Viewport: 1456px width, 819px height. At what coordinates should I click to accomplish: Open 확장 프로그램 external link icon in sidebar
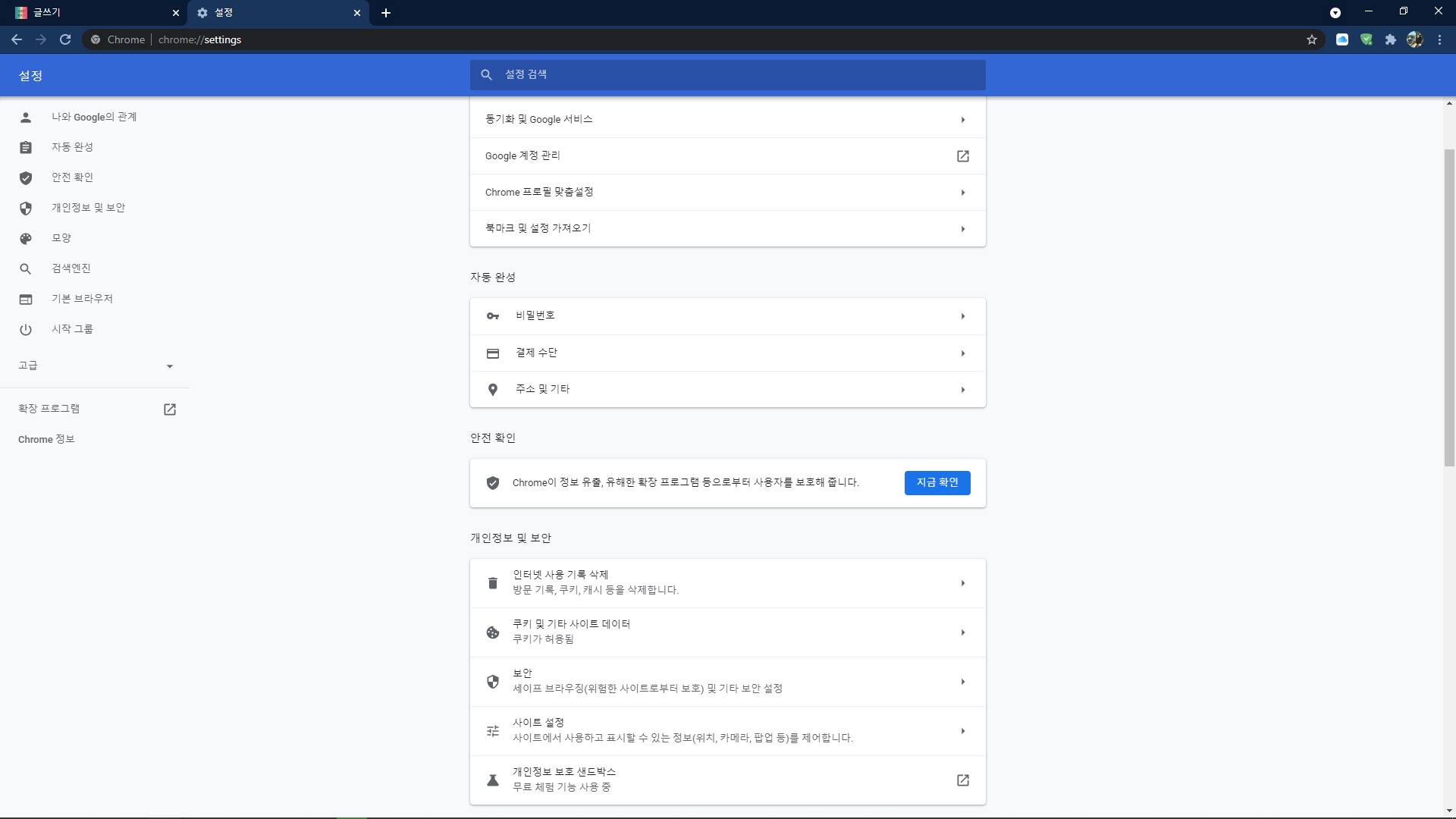[x=170, y=409]
